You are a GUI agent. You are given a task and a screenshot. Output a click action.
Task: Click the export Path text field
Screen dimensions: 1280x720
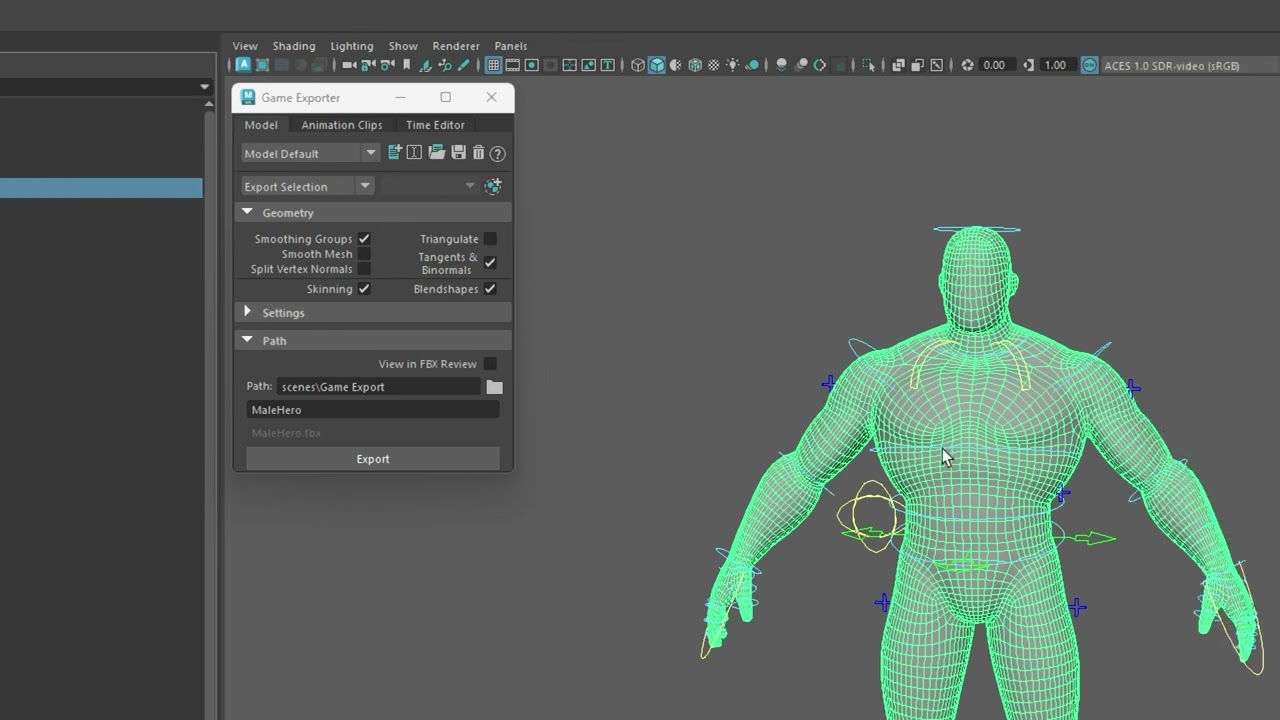click(x=379, y=387)
